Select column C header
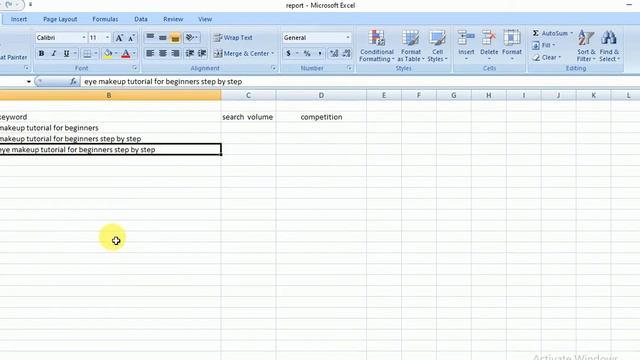This screenshot has width=640, height=360. click(x=248, y=96)
